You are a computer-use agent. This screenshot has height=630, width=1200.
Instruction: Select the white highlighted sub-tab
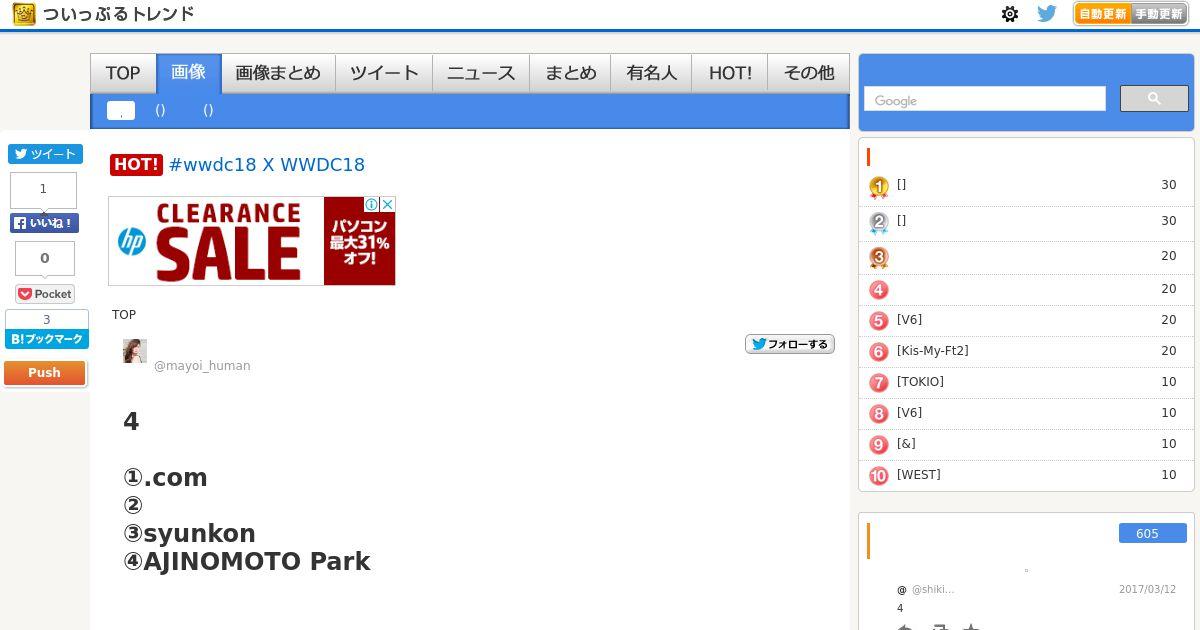[121, 110]
